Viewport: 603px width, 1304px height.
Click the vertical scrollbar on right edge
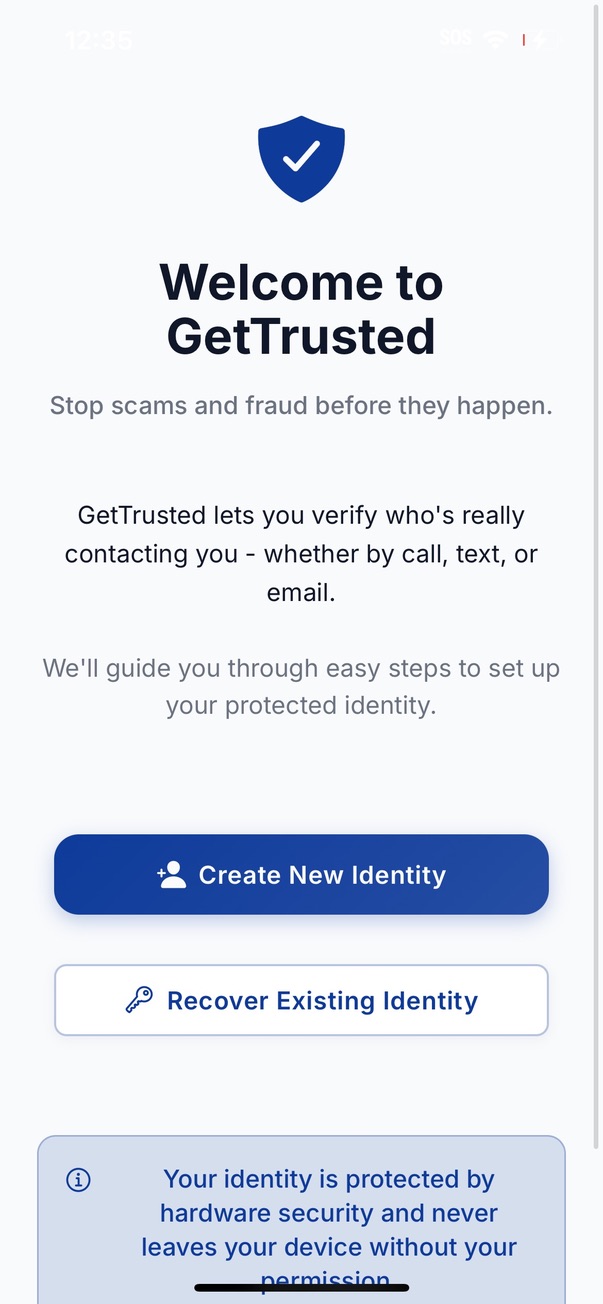tap(597, 600)
